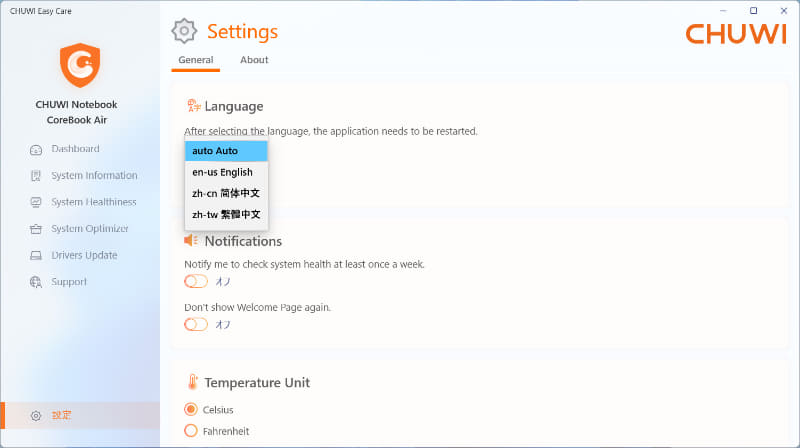Minimize the CHUWI Easy Care window
The height and width of the screenshot is (448, 800).
[723, 11]
